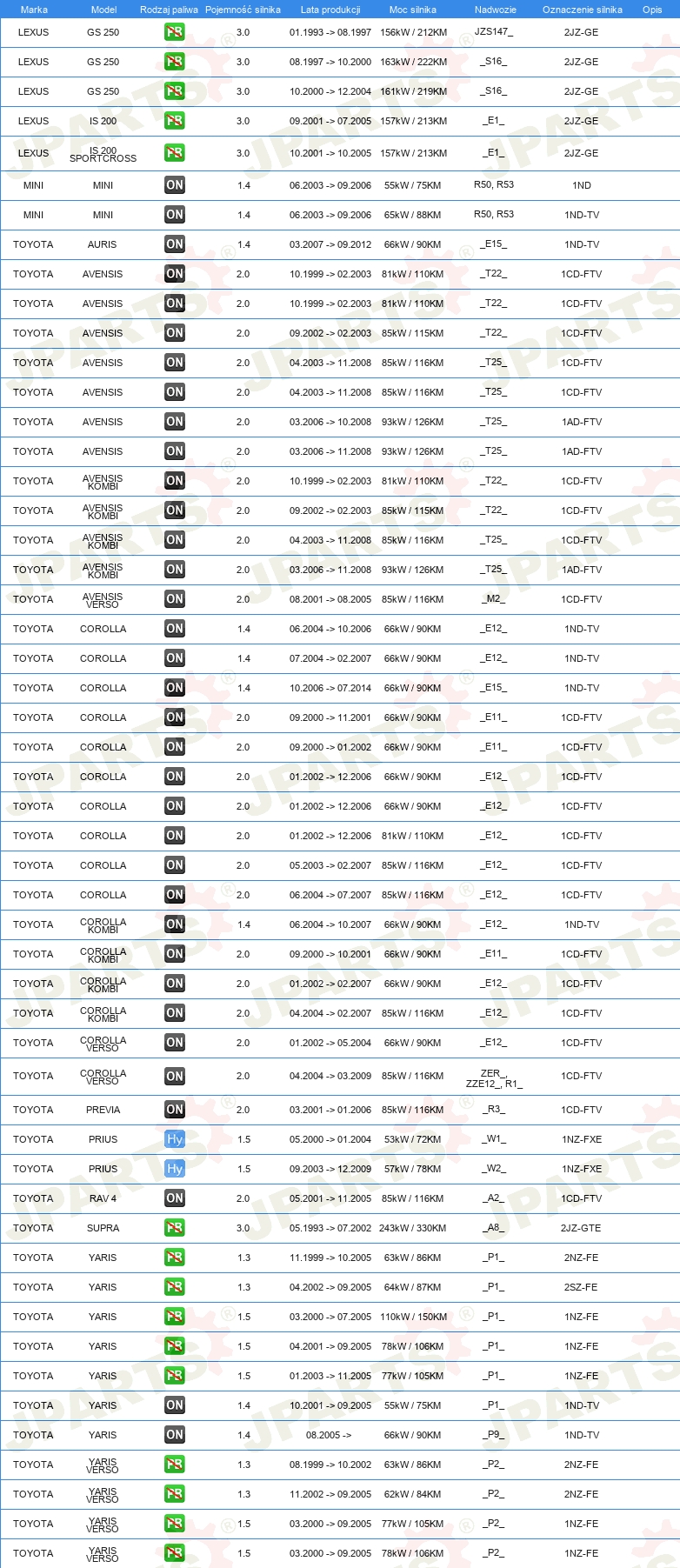
Task: Click the Rodzaj paliwa column header
Action: point(169,10)
